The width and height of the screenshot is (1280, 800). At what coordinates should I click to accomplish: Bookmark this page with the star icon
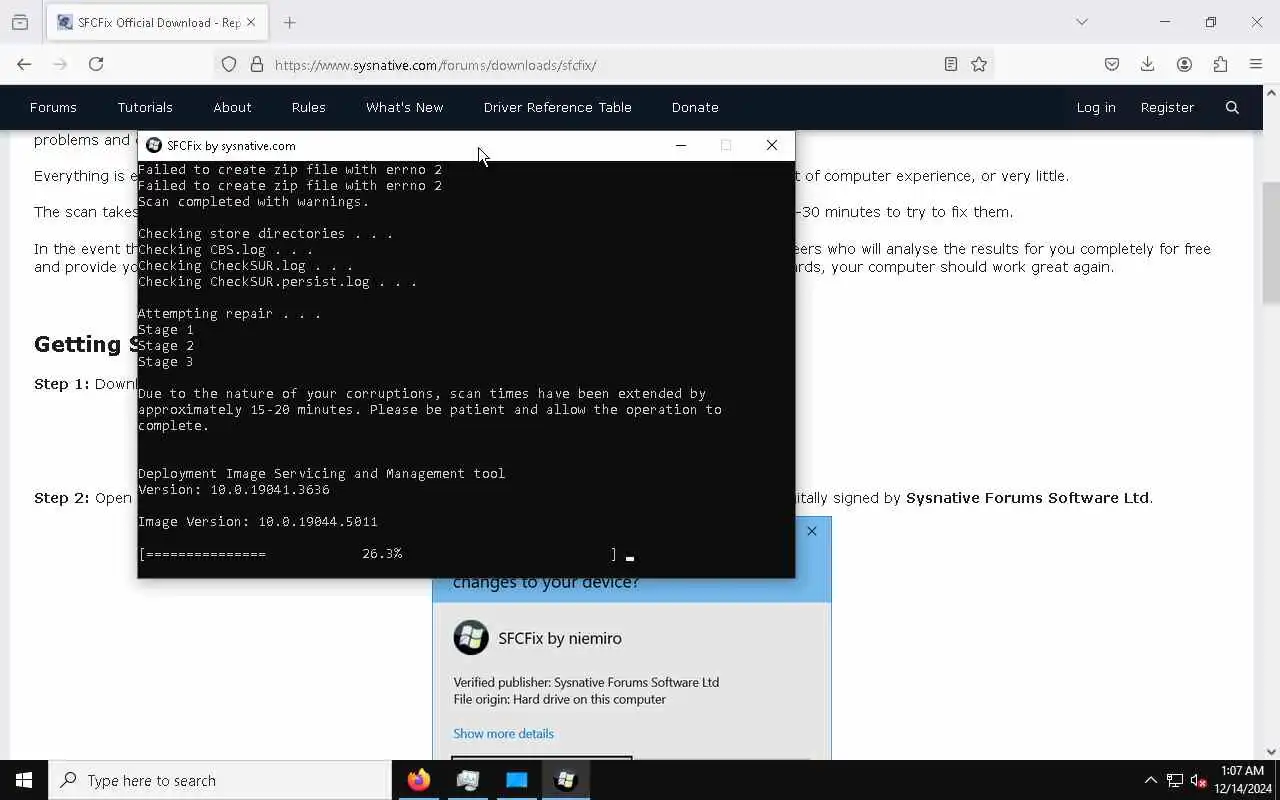tap(979, 64)
